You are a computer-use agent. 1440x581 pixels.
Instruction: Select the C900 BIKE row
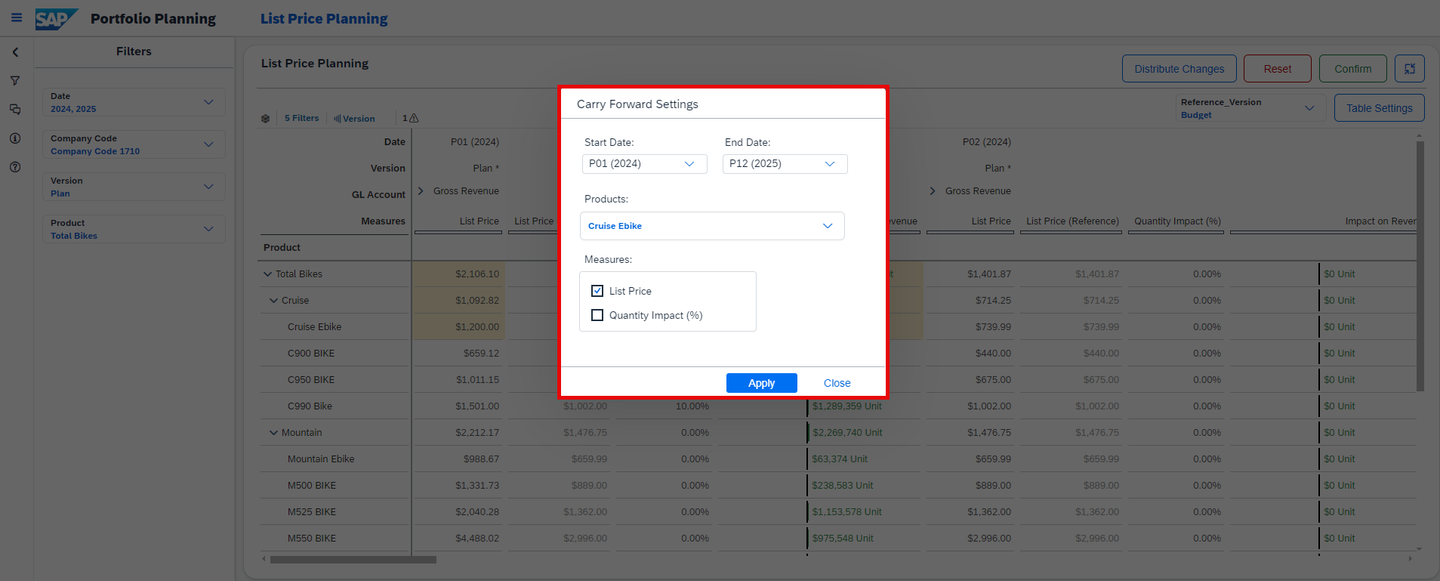pyautogui.click(x=311, y=353)
